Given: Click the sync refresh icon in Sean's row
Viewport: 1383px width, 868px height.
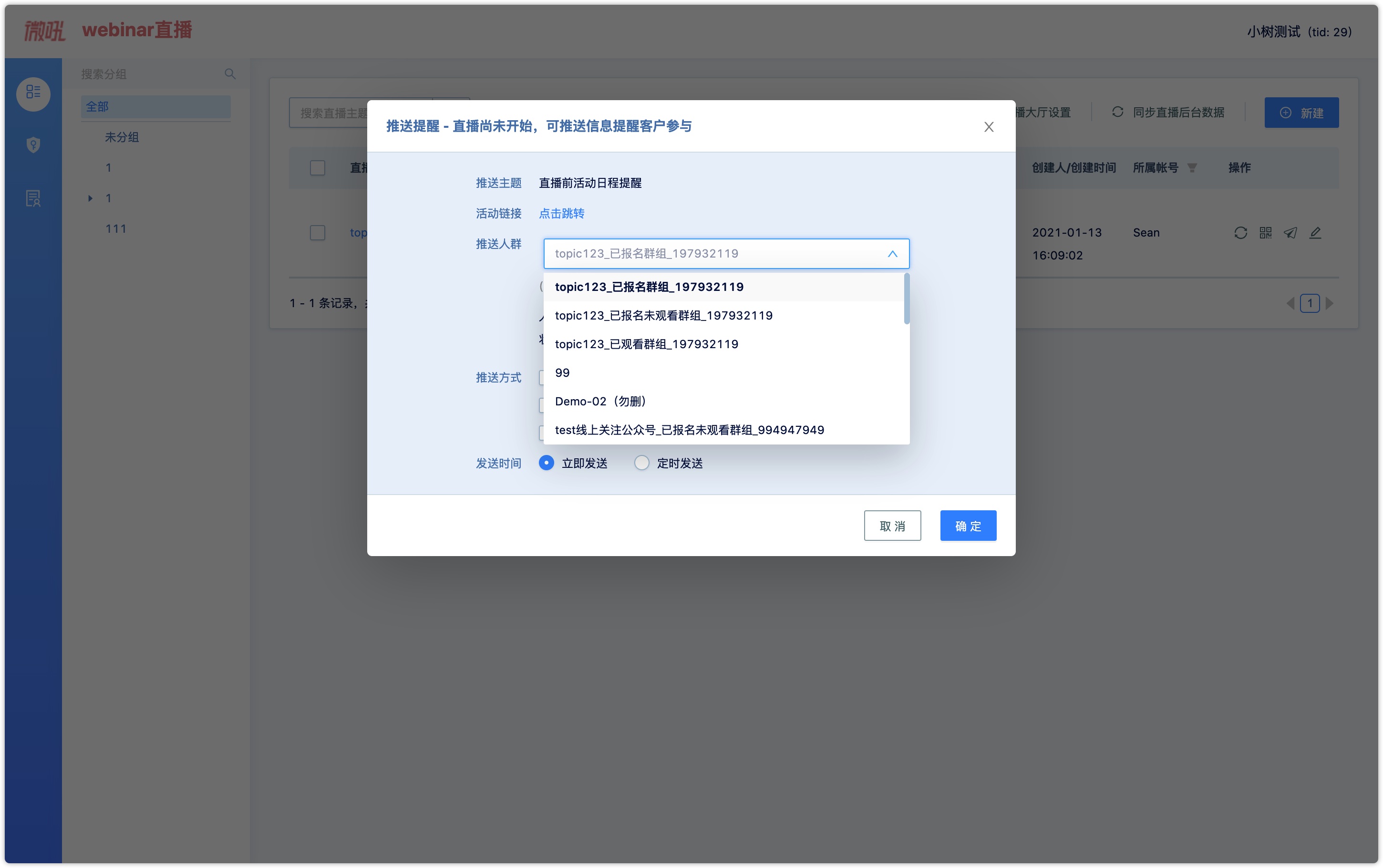Looking at the screenshot, I should (1240, 233).
